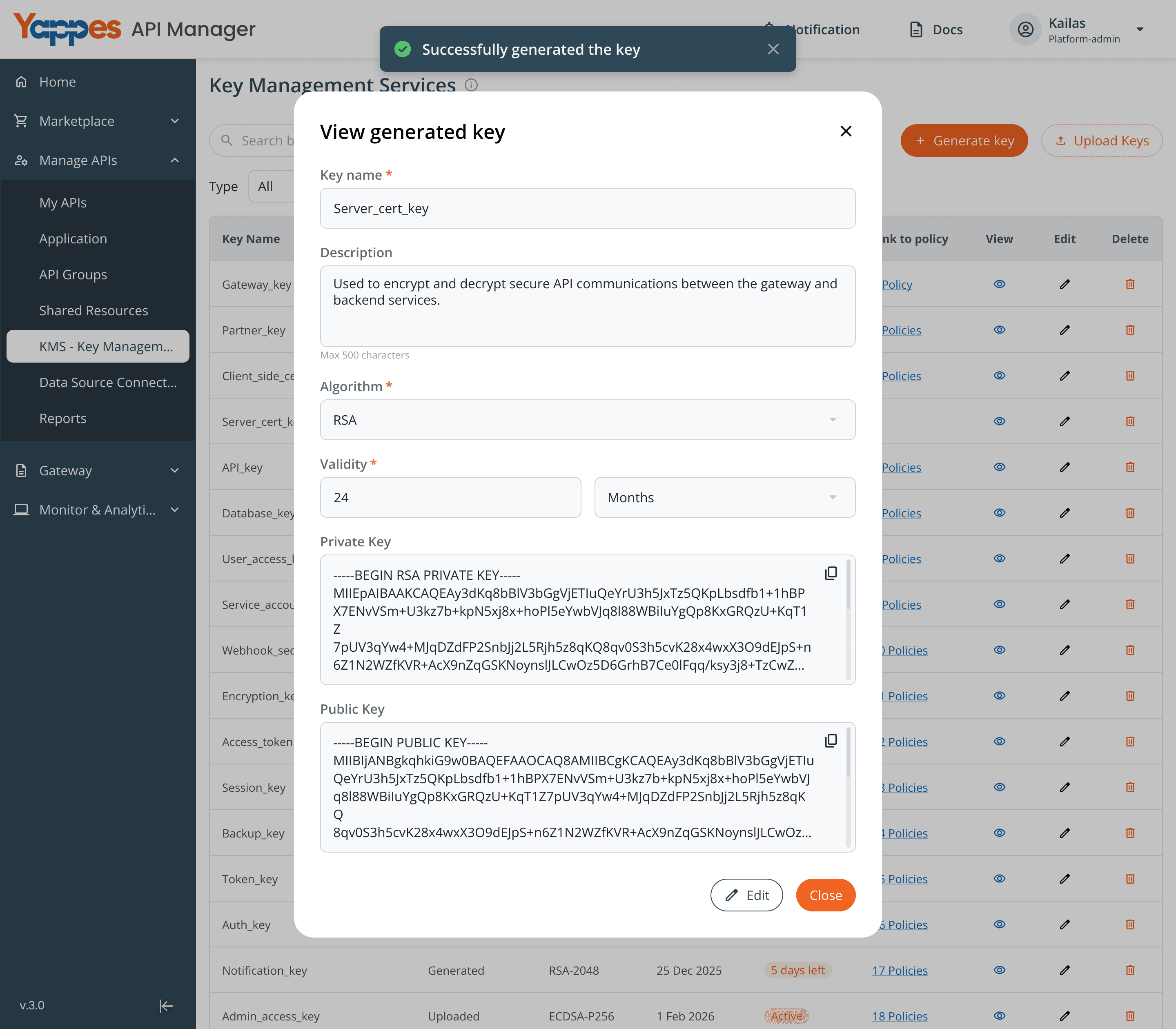Click the Key name input field
Viewport: 1176px width, 1029px height.
(588, 208)
